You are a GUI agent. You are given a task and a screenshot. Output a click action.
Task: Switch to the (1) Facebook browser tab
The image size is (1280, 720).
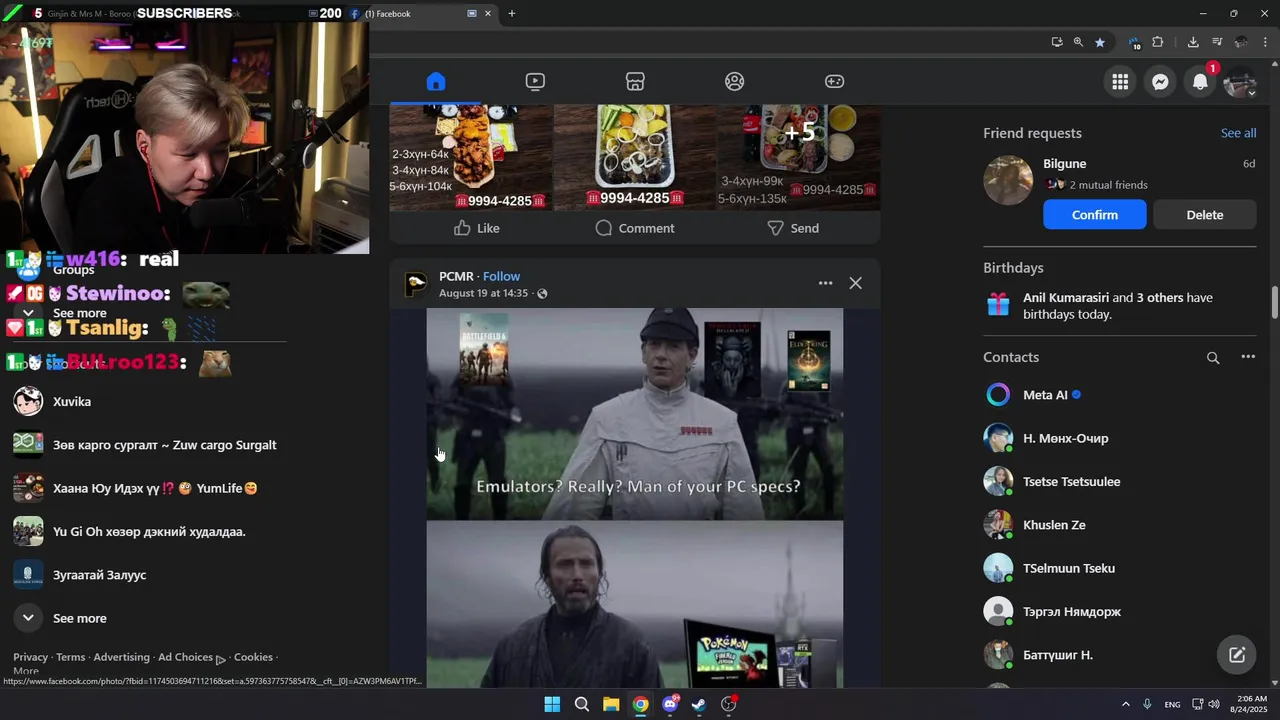pos(421,14)
